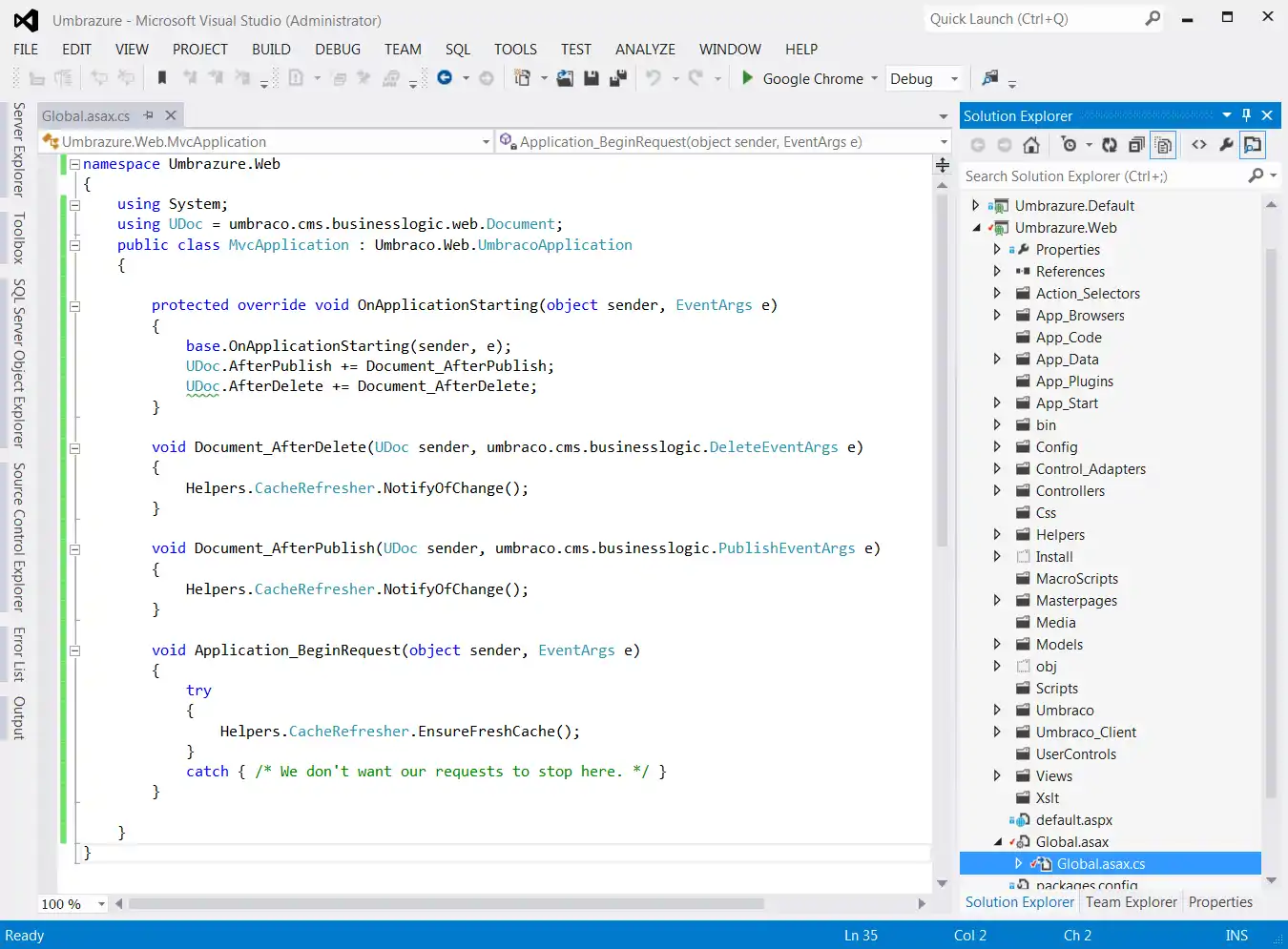Open the Source Control Explorer panel
The height and width of the screenshot is (949, 1288).
pos(18,537)
